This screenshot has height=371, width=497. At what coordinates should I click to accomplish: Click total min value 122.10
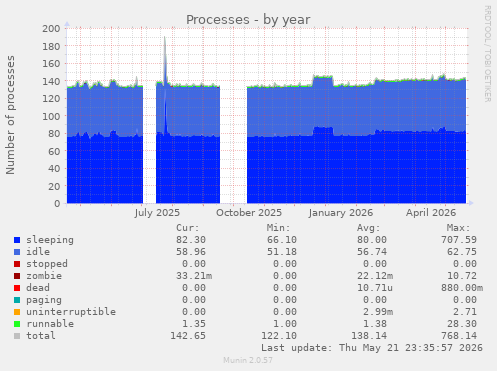pos(279,336)
